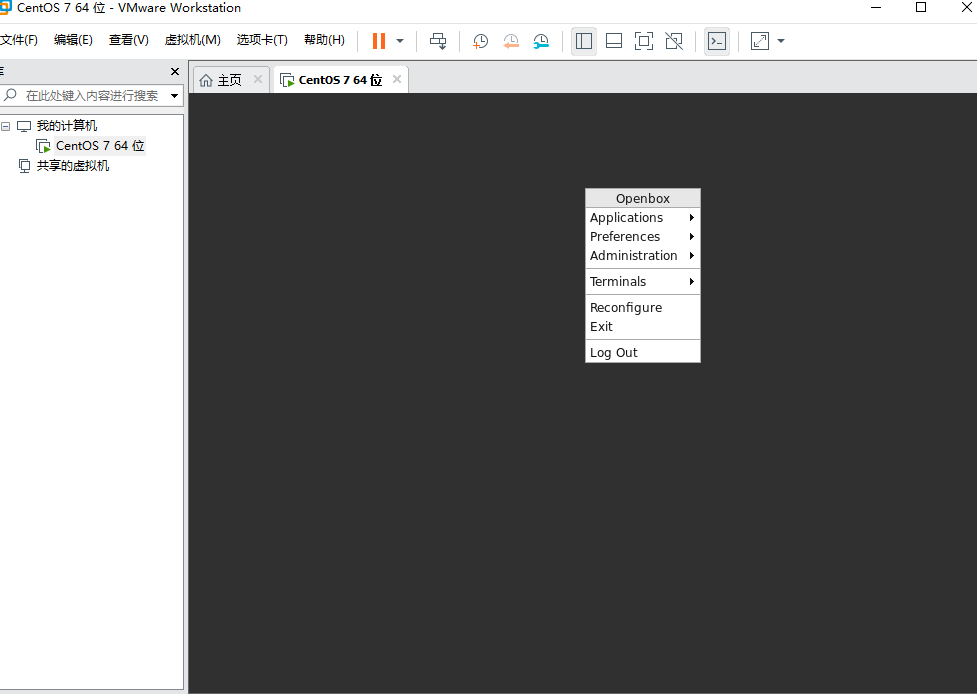Open the 编辑(E) menu
Viewport: 977px width, 694px height.
pyautogui.click(x=73, y=40)
